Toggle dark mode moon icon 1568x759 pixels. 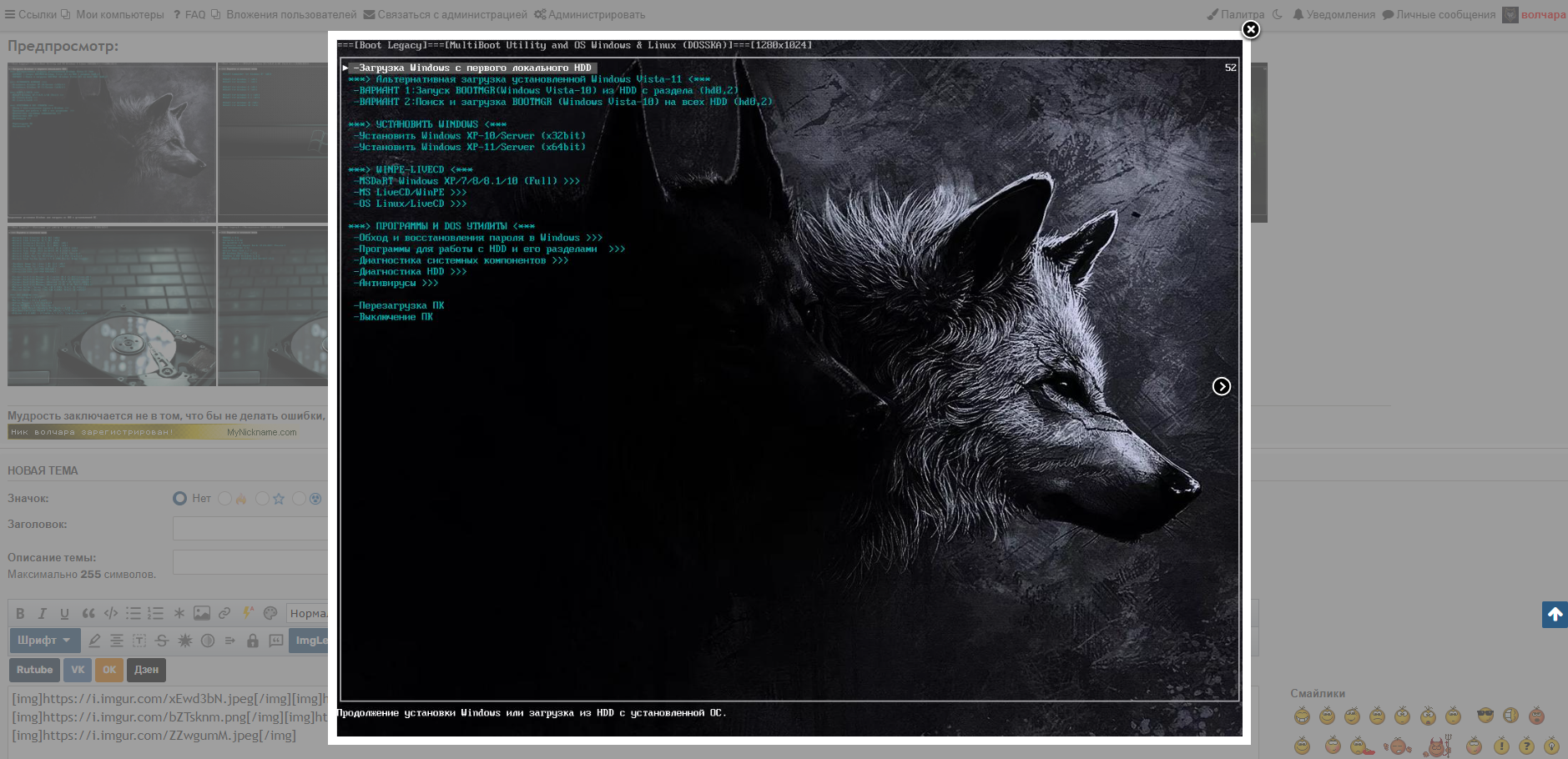pyautogui.click(x=1277, y=14)
